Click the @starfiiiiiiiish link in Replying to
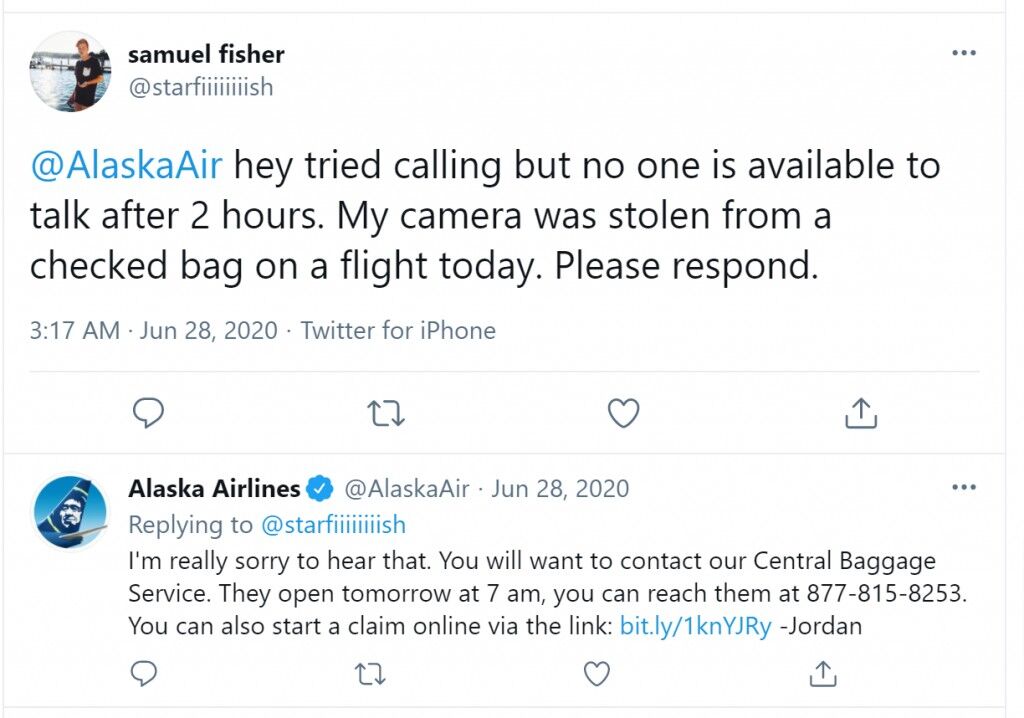The height and width of the screenshot is (718, 1024). click(x=333, y=525)
